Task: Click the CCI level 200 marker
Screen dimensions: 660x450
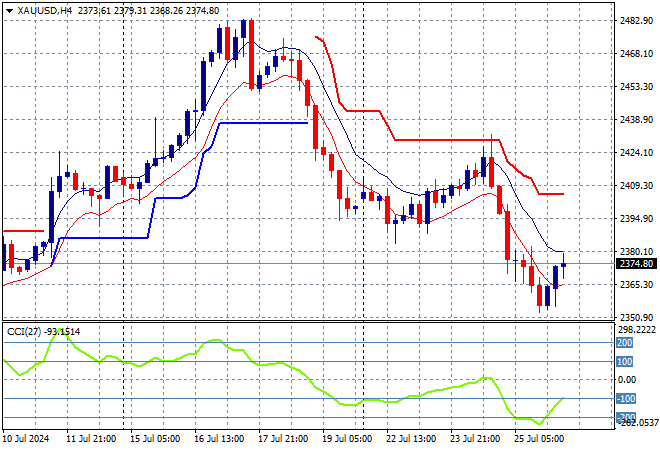Action: pos(624,343)
